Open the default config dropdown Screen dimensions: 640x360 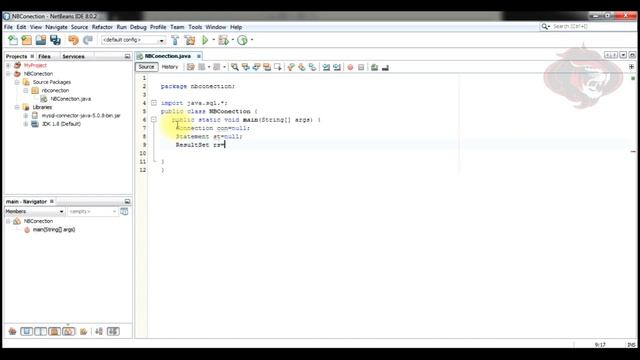[x=133, y=40]
